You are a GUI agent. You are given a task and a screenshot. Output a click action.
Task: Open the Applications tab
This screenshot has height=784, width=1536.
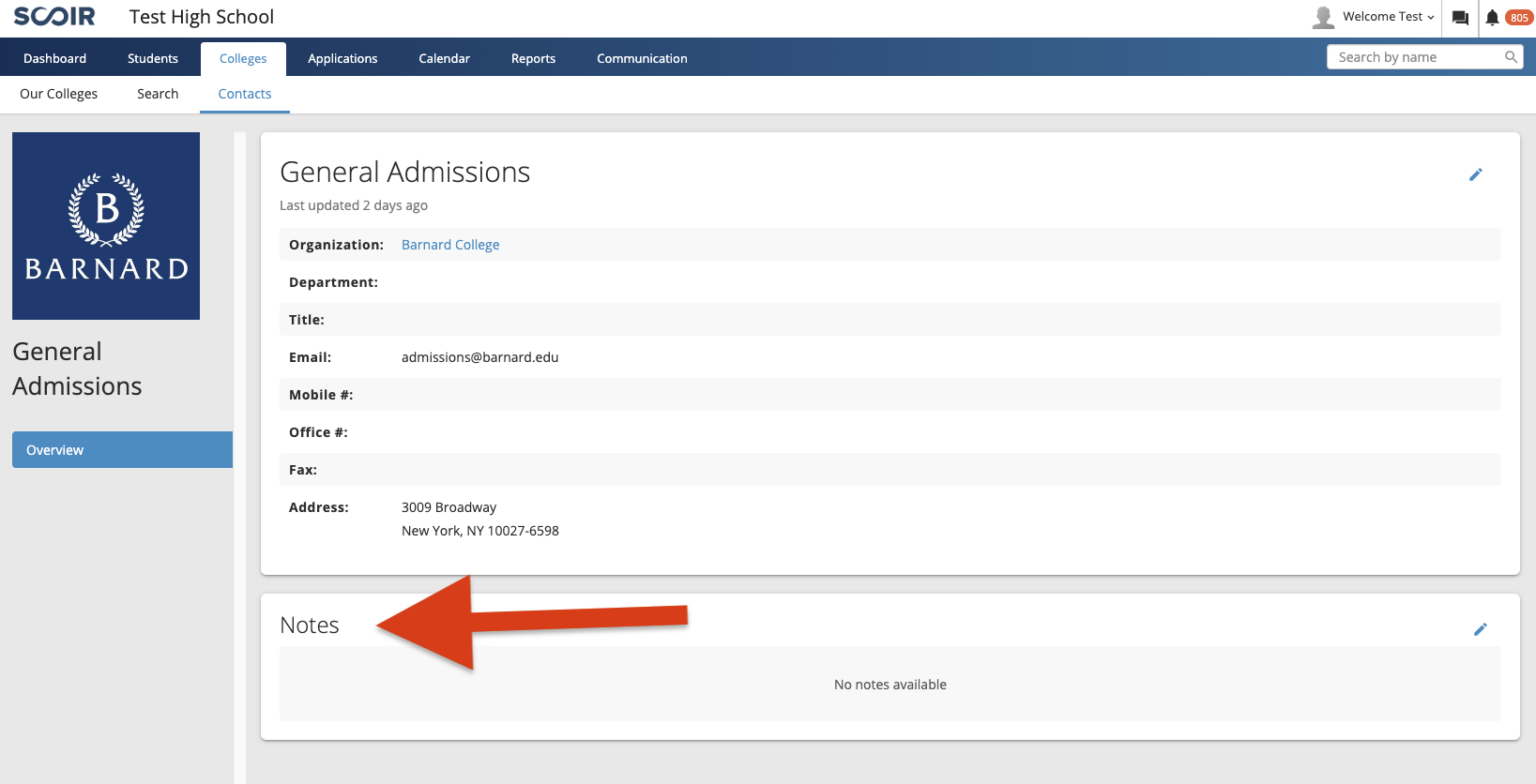coord(342,58)
